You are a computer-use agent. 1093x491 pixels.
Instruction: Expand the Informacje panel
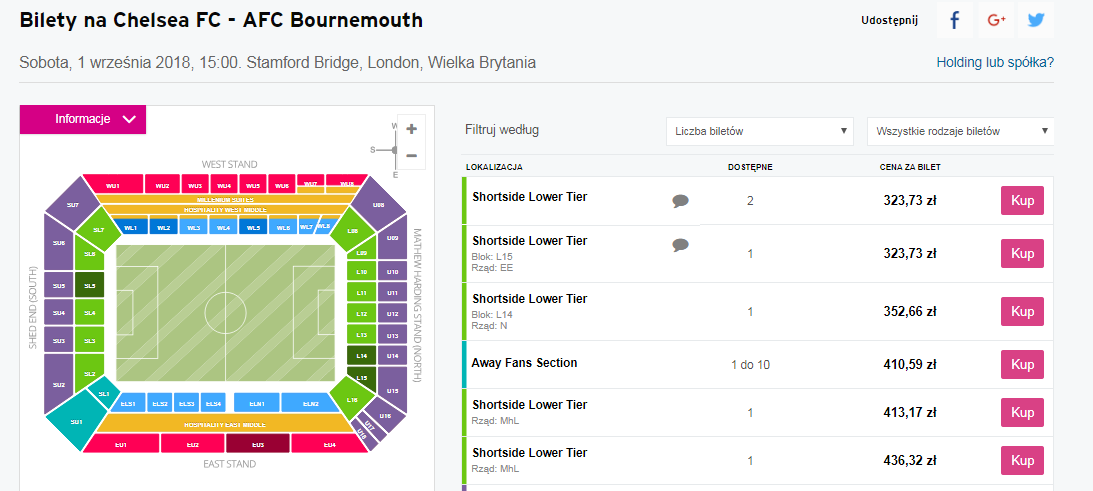[83, 119]
